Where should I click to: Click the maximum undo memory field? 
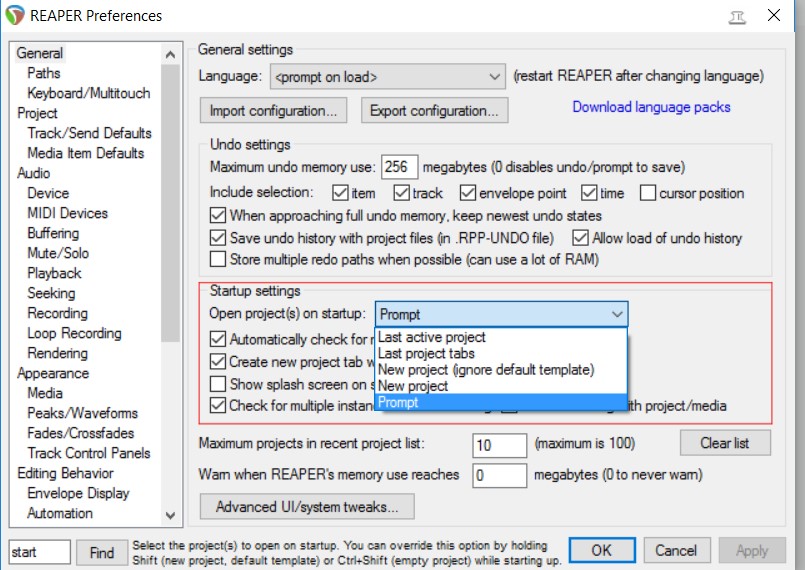tap(399, 167)
